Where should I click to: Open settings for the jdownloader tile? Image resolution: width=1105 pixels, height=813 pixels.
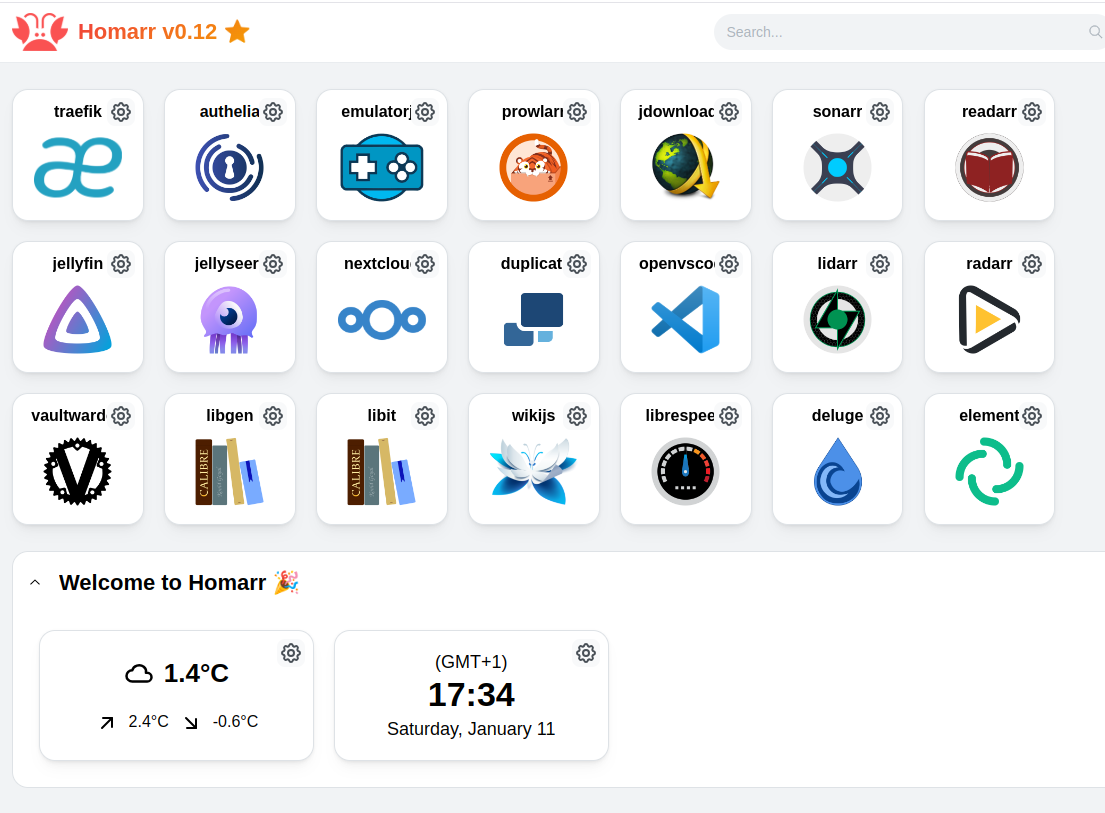pyautogui.click(x=728, y=111)
